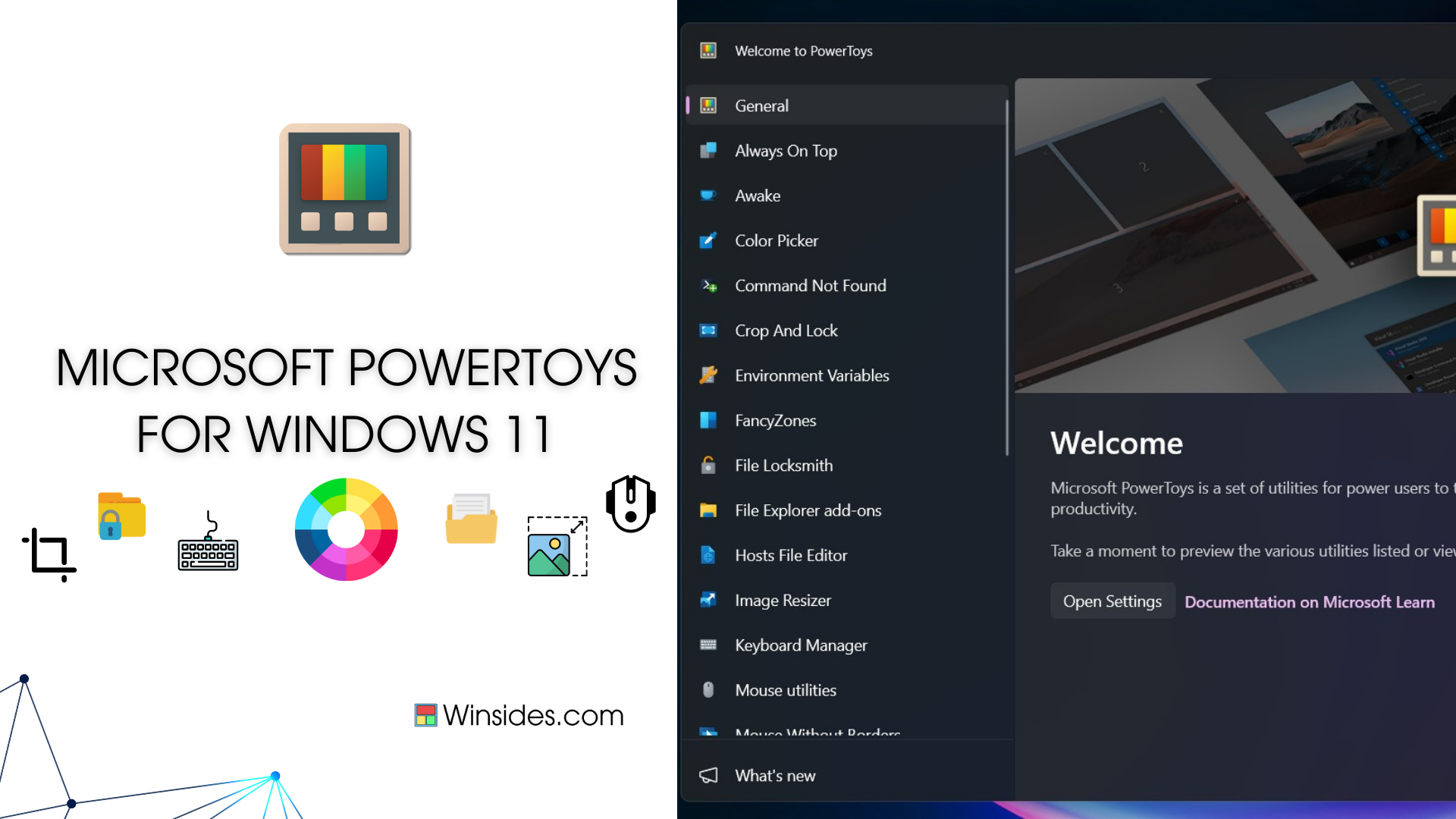The image size is (1456, 819).
Task: Open Crop And Lock utility
Action: click(x=786, y=330)
